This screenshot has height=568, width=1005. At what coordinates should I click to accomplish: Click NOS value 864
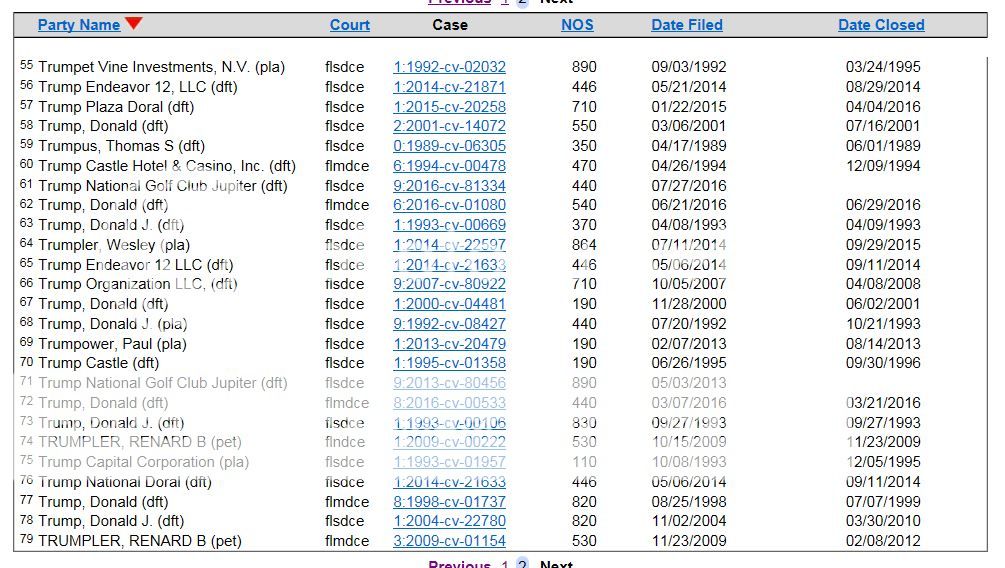584,244
